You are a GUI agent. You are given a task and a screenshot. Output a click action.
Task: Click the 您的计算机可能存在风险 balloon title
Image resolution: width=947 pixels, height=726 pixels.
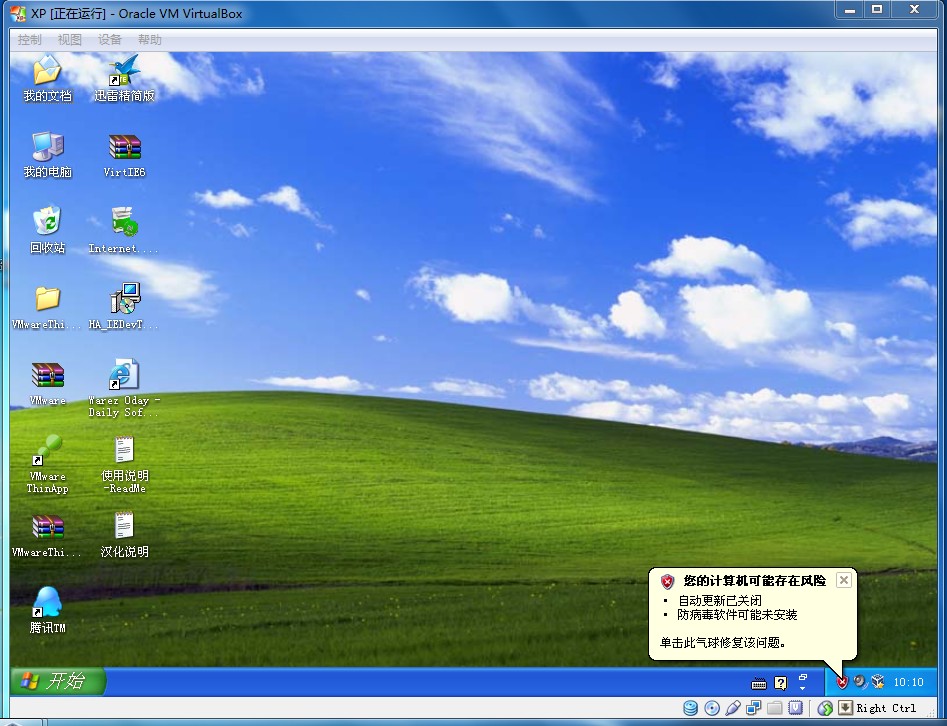(754, 581)
